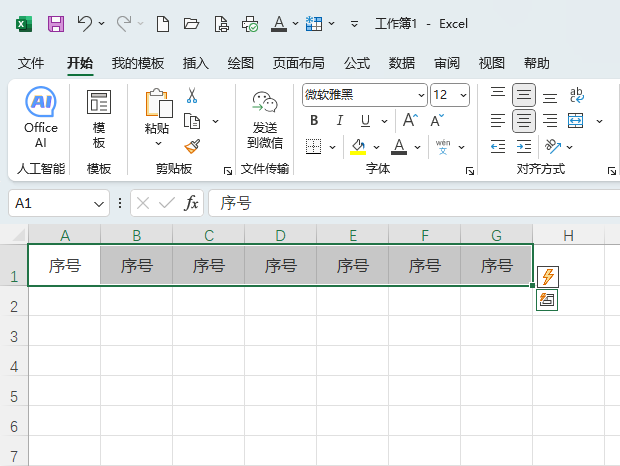
Task: Apply yellow fill color to cells
Action: (358, 147)
